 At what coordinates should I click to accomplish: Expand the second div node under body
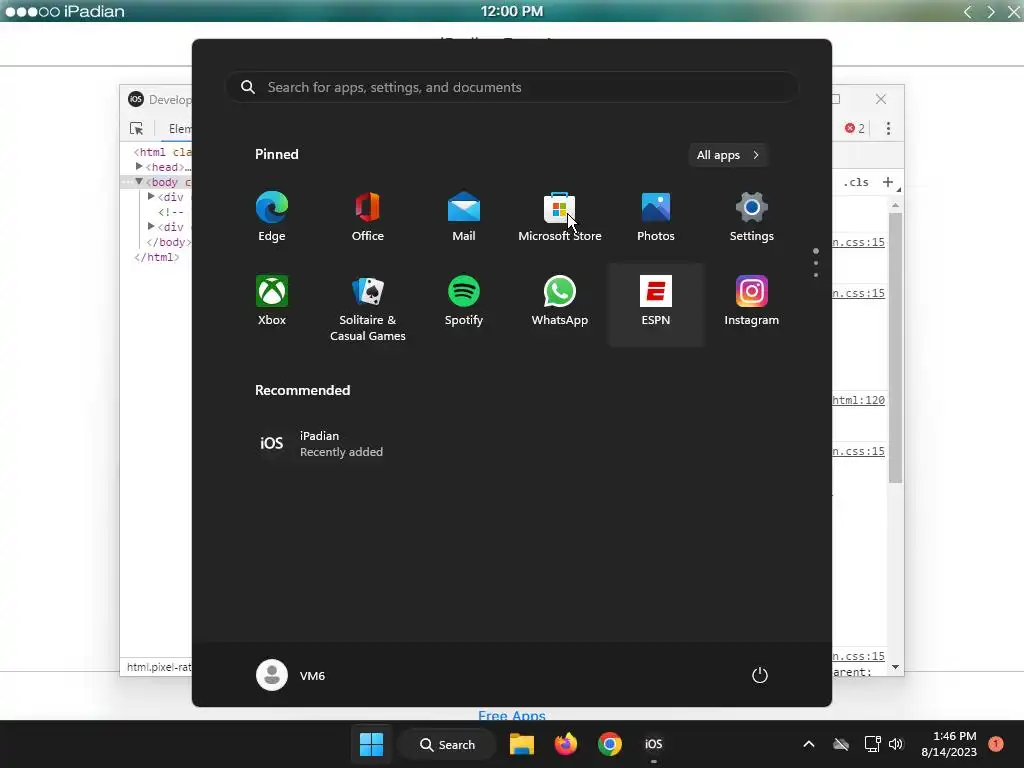[x=151, y=227]
